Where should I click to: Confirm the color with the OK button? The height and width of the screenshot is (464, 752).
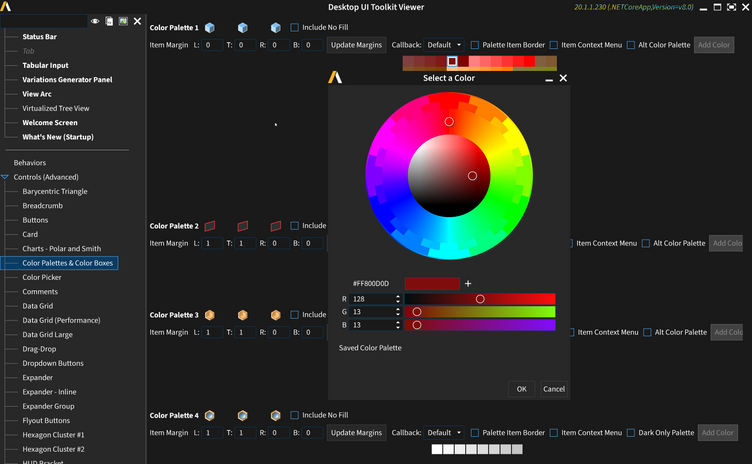[x=521, y=389]
